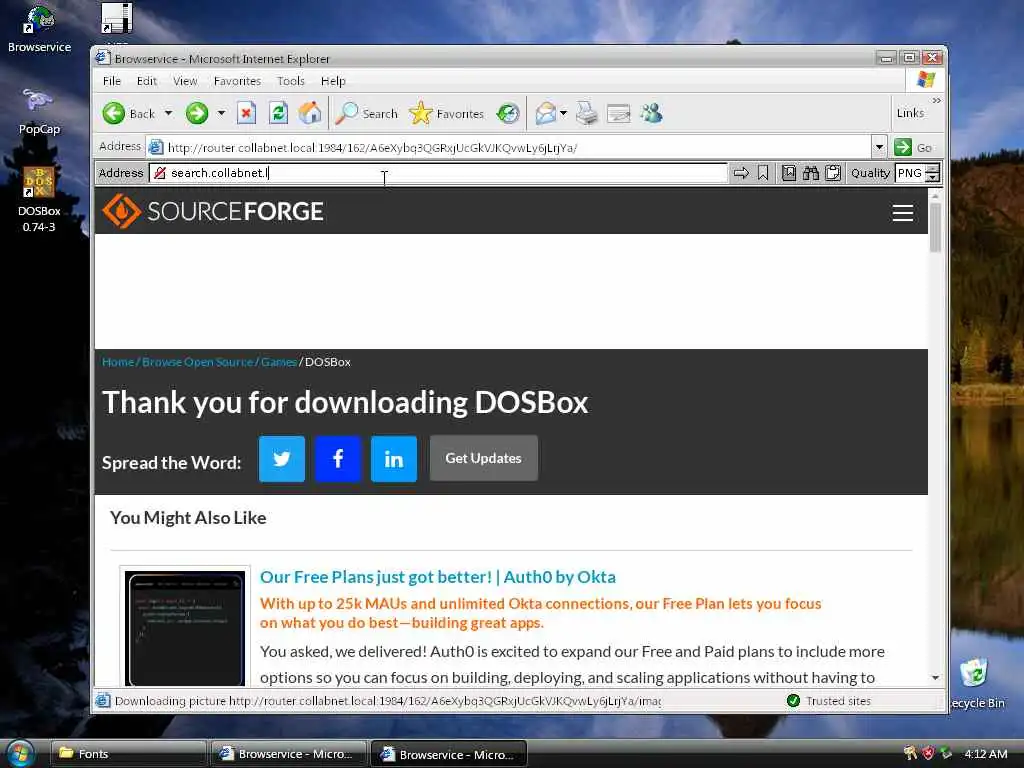Click the Games breadcrumb link

(279, 362)
